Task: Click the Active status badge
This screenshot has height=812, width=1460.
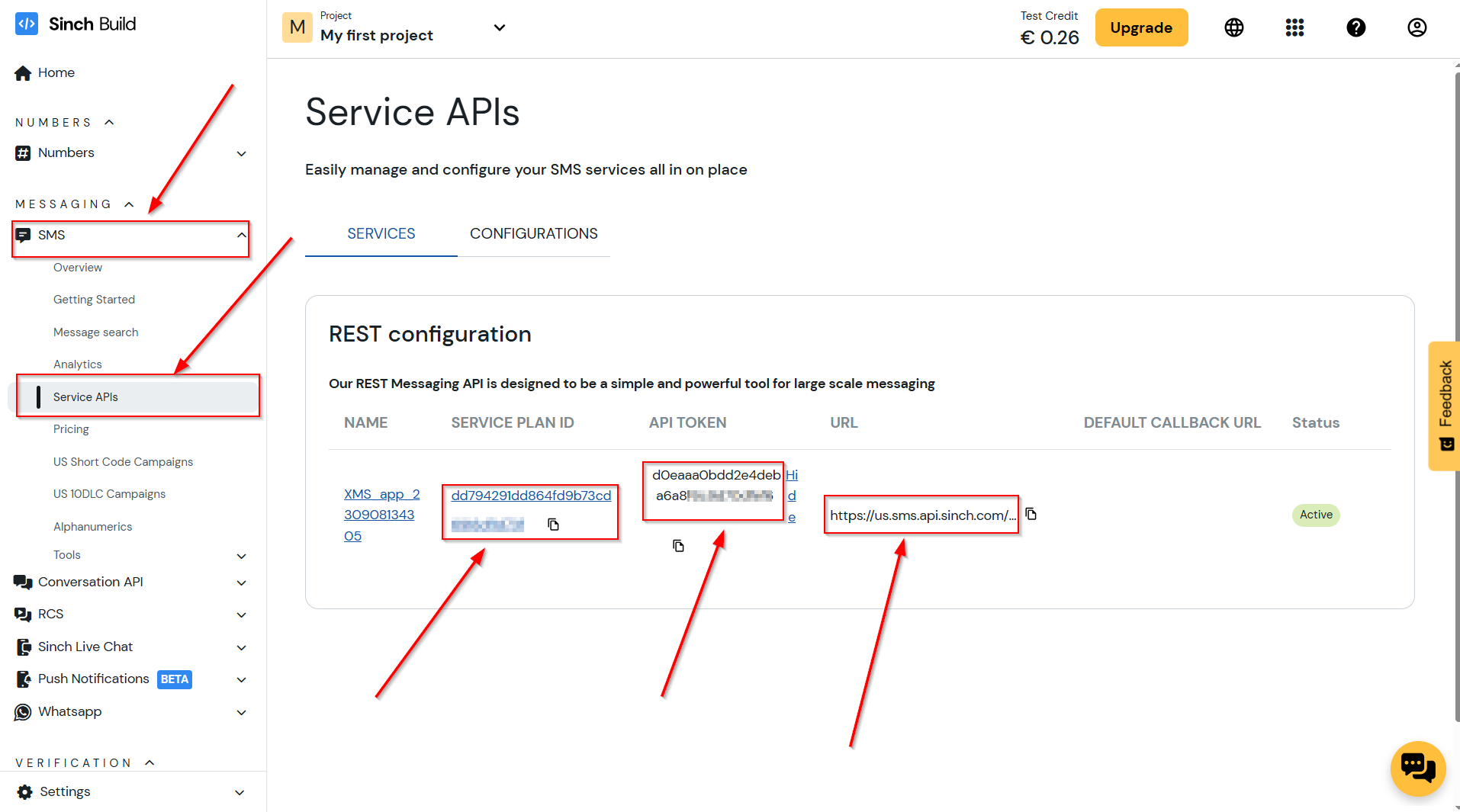Action: [1316, 515]
